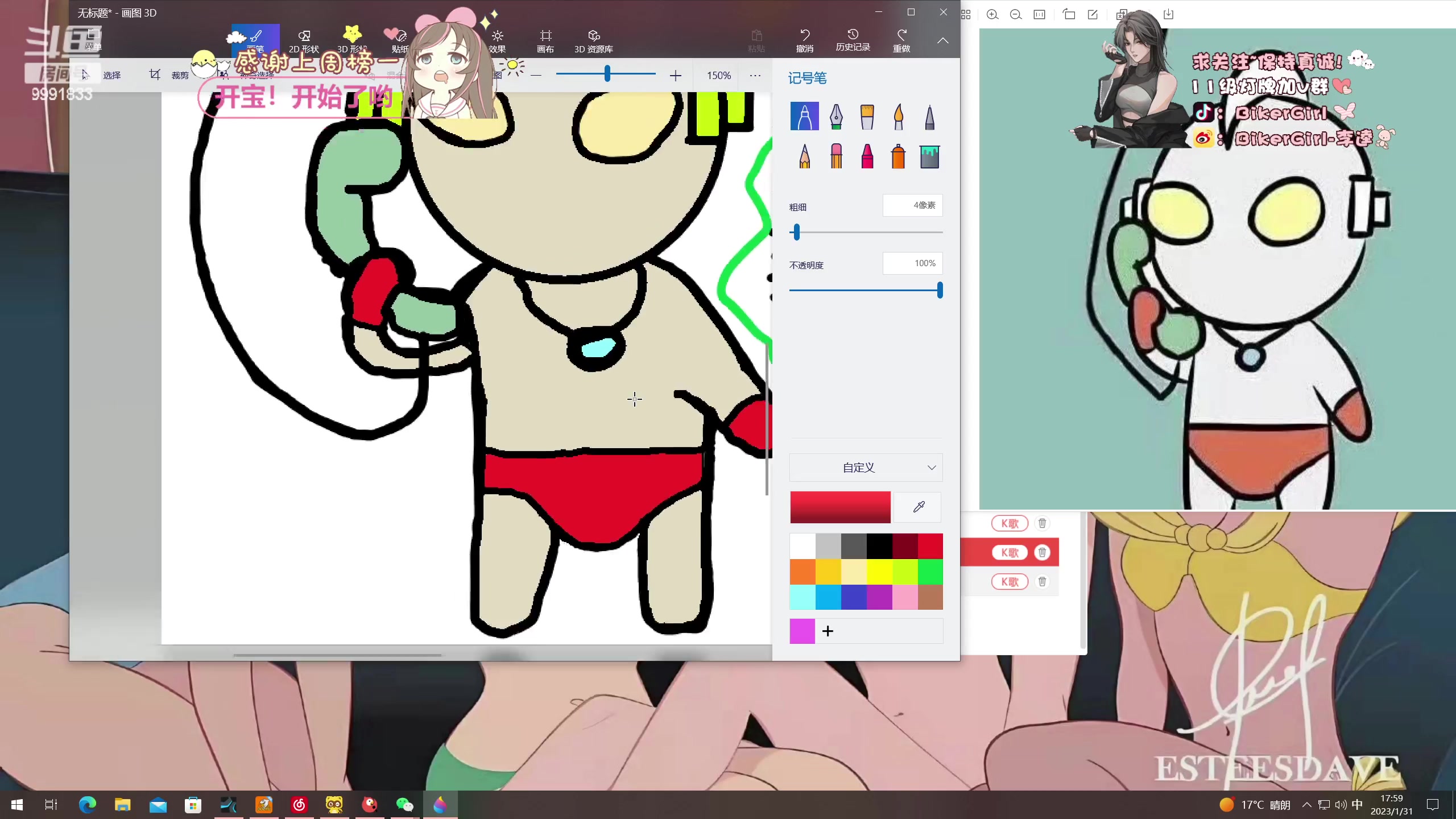Click zoom-in magnifier in image viewer
The image size is (1456, 819).
(x=992, y=14)
